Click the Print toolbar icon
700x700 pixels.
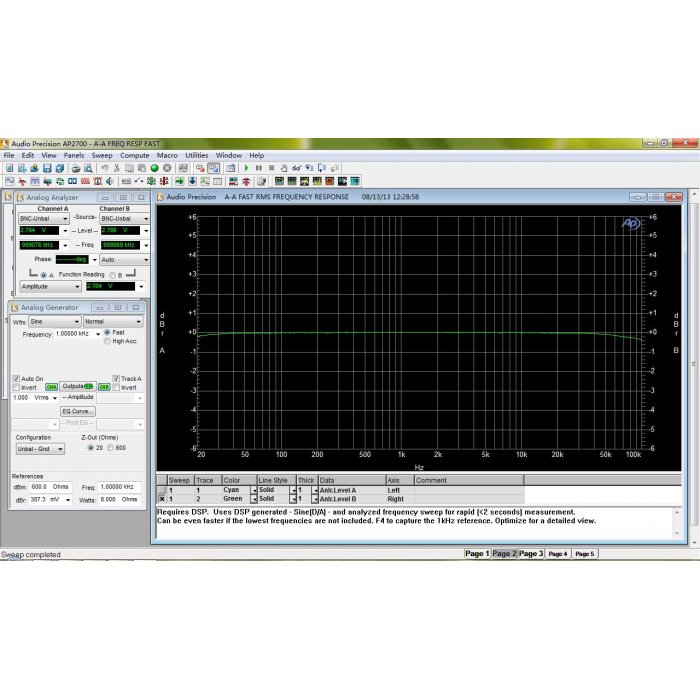coord(76,168)
